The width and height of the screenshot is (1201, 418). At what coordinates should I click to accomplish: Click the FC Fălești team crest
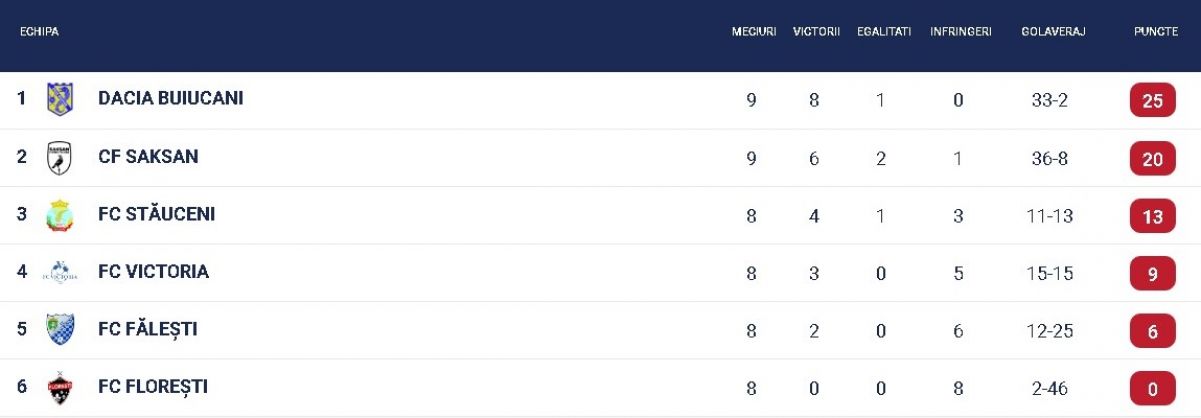coord(60,329)
